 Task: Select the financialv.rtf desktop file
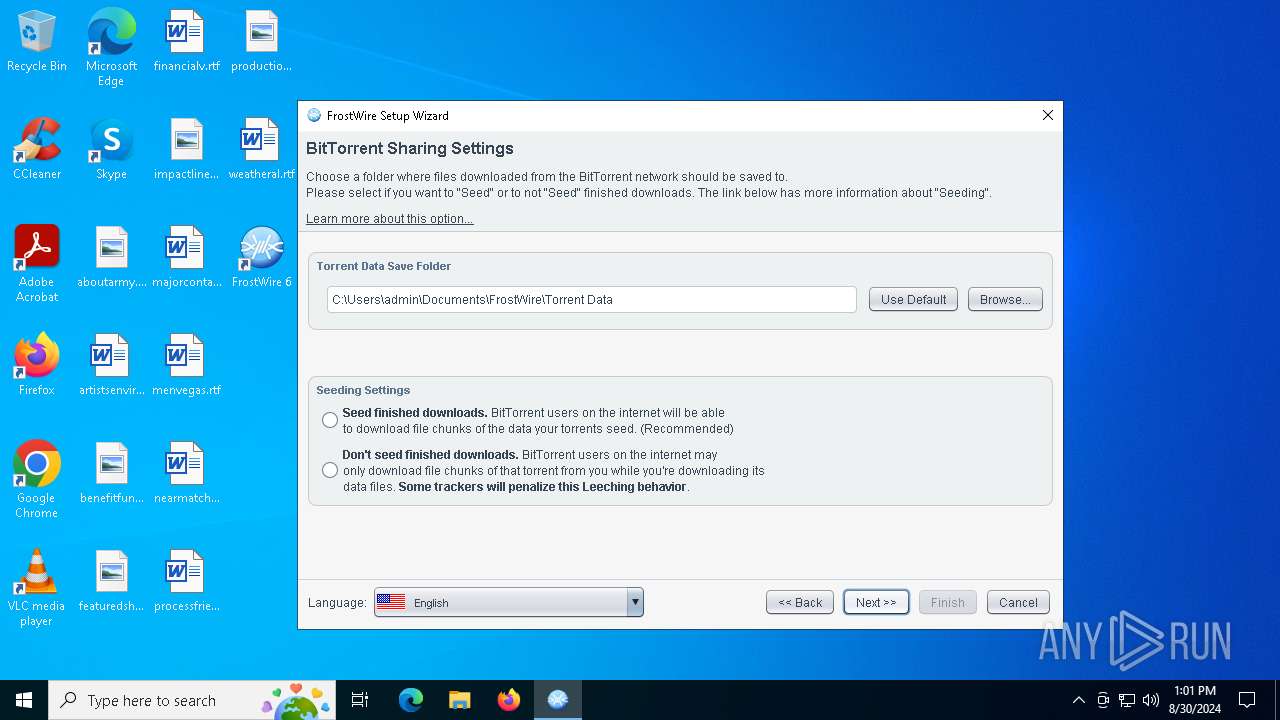coord(186,42)
